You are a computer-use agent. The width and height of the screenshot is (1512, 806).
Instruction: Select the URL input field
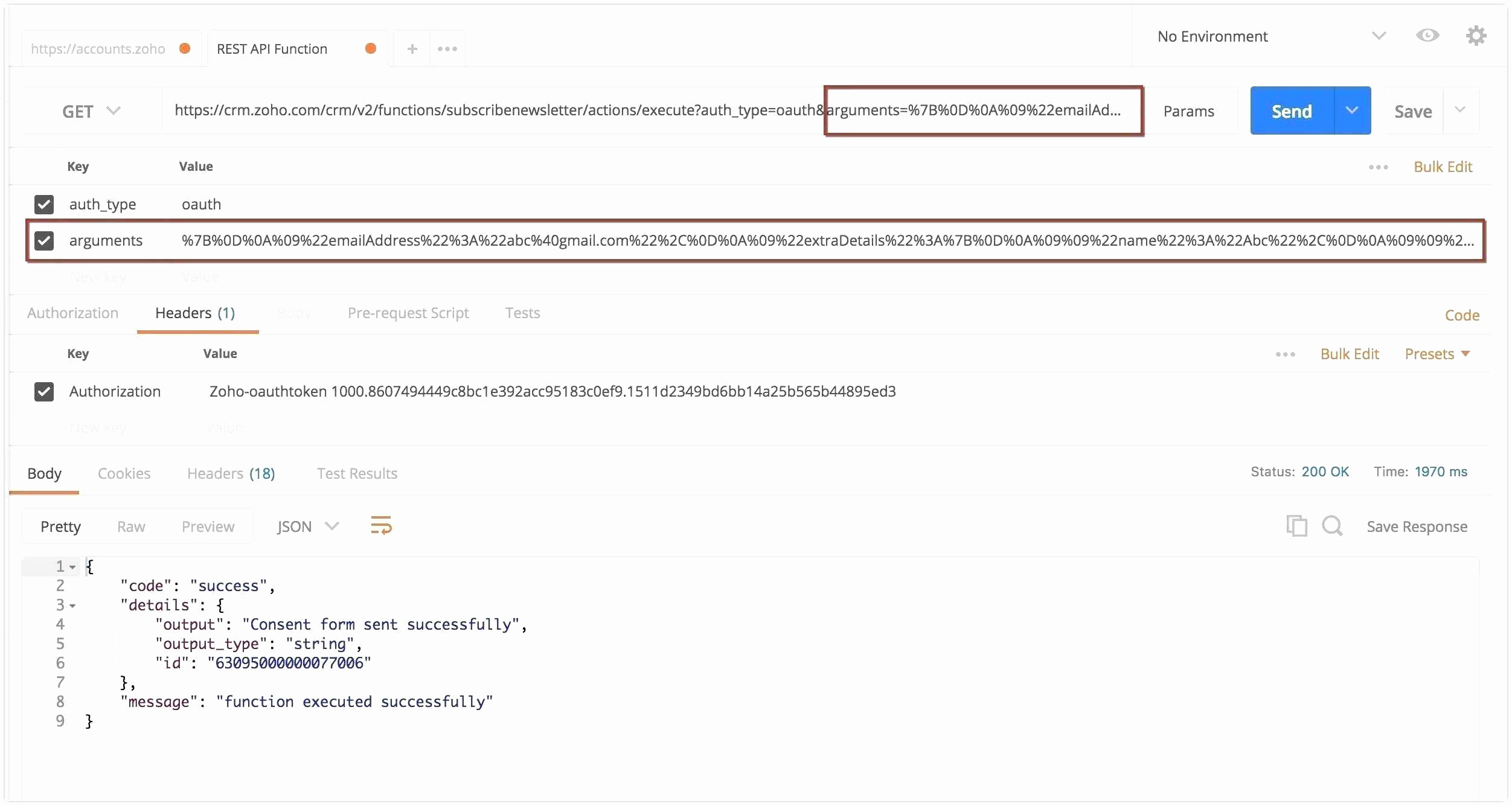pos(650,110)
